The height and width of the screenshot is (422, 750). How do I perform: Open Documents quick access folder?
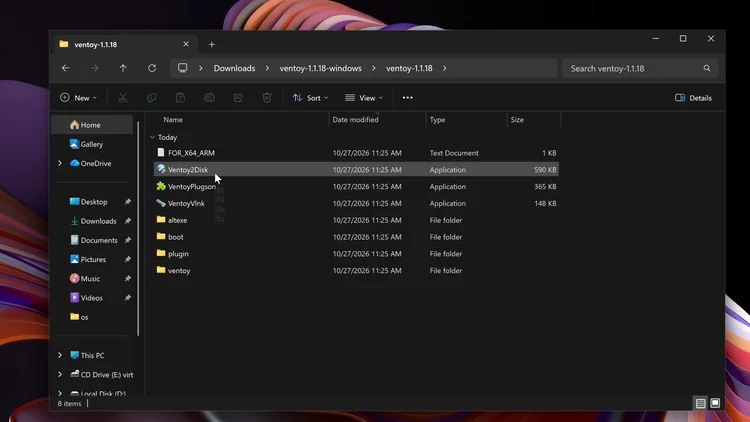99,240
